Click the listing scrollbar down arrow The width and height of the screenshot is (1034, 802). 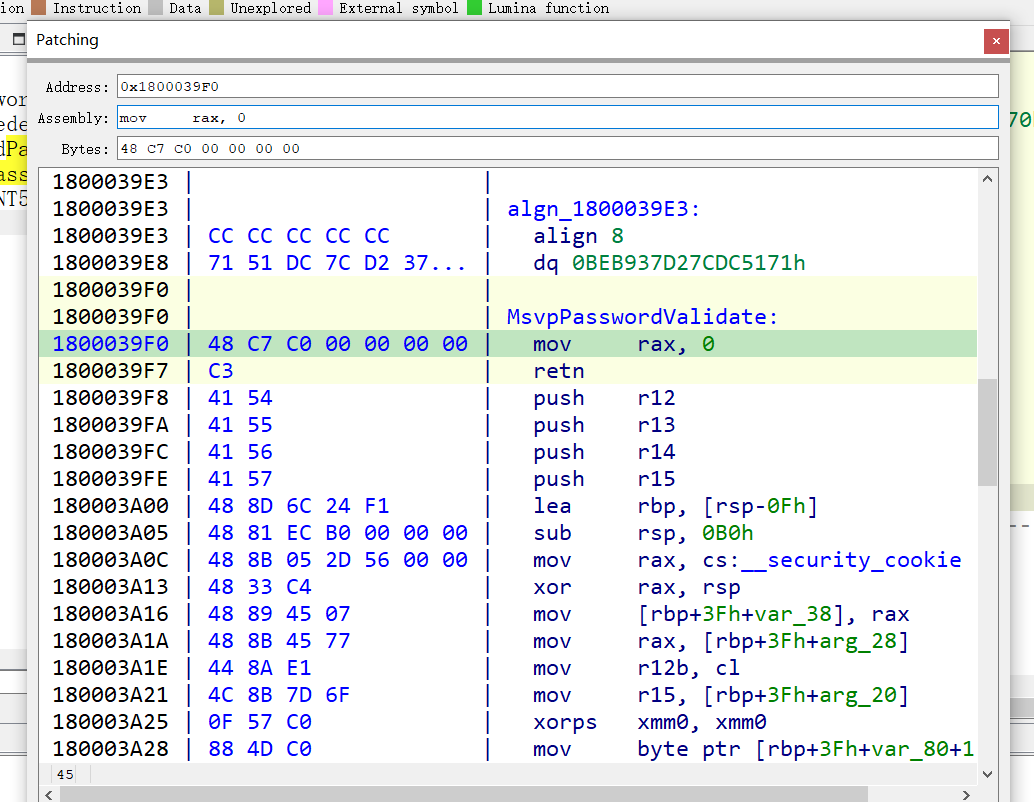pos(988,773)
